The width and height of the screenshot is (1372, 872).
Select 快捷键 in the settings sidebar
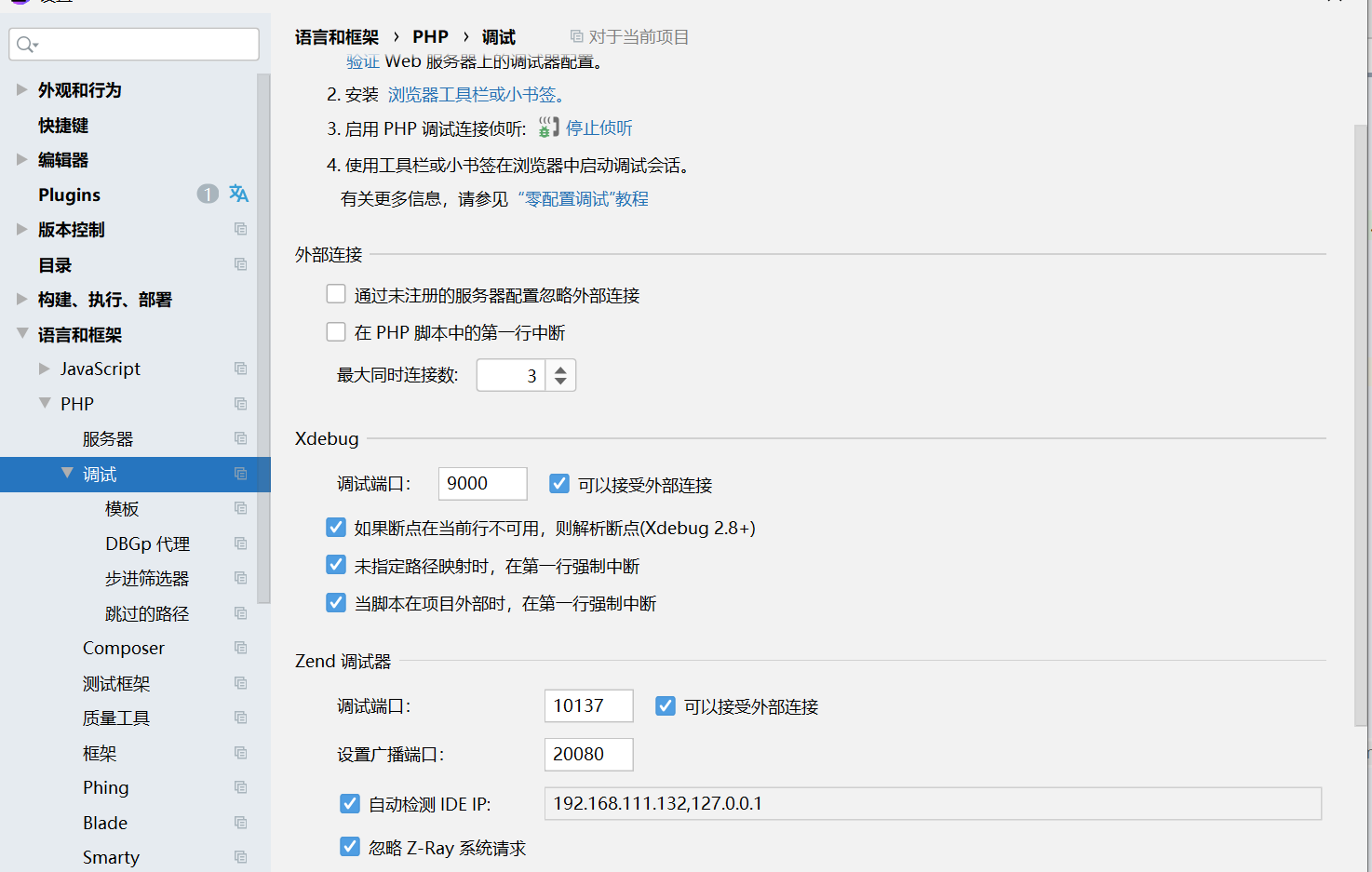coord(63,125)
